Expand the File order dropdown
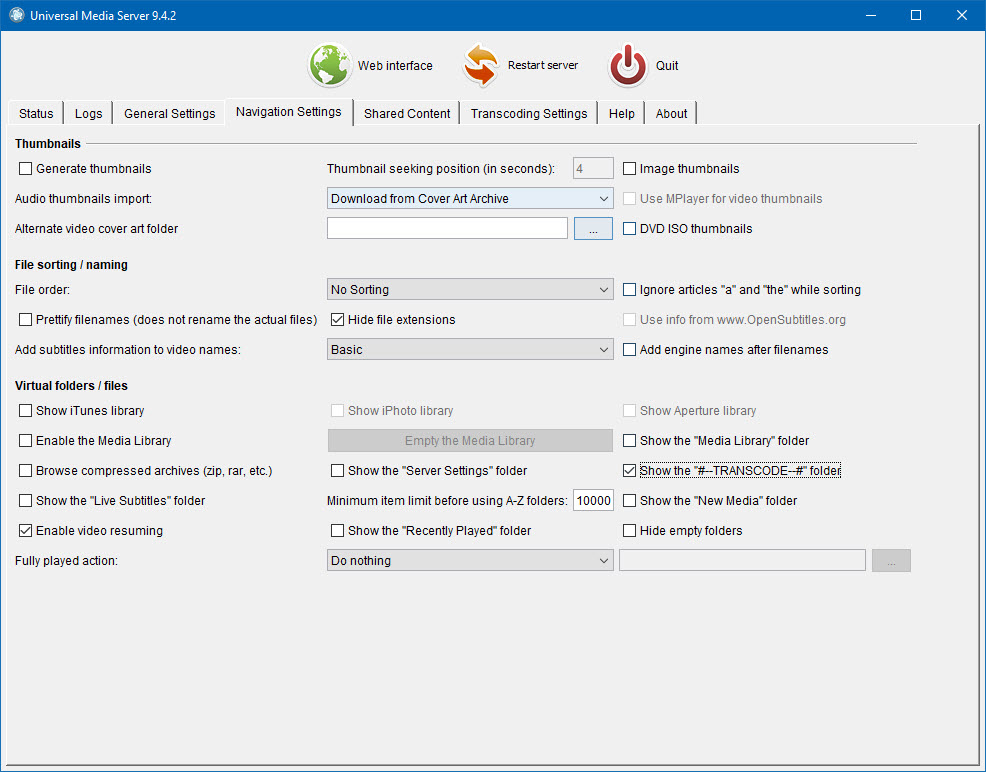This screenshot has height=772, width=986. (470, 290)
